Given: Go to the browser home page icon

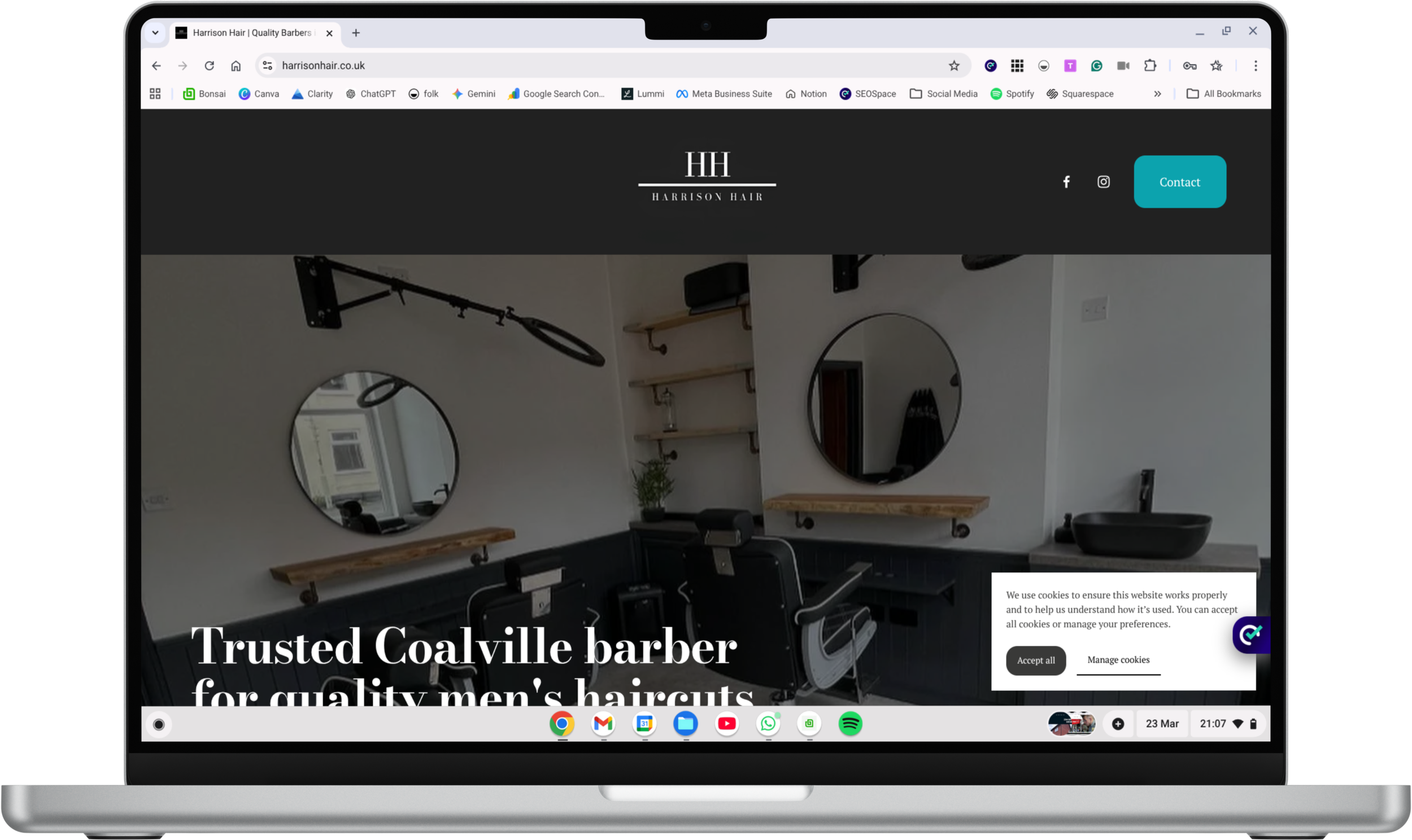Looking at the screenshot, I should tap(236, 65).
